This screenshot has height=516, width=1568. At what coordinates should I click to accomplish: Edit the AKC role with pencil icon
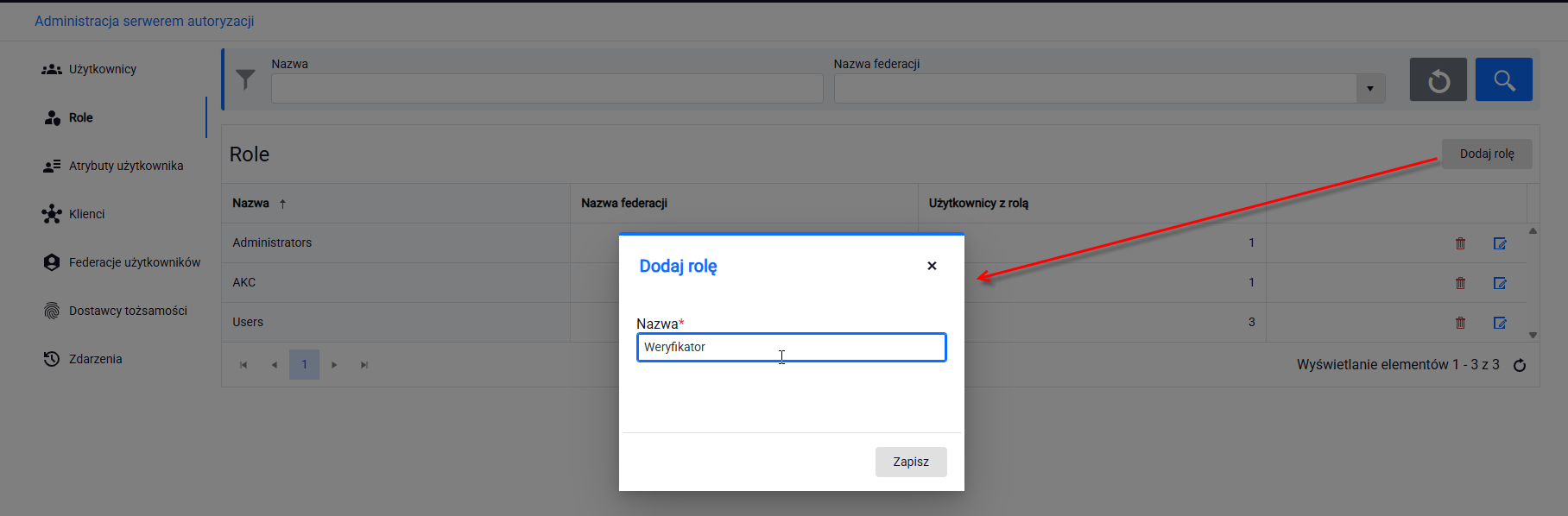click(x=1500, y=283)
